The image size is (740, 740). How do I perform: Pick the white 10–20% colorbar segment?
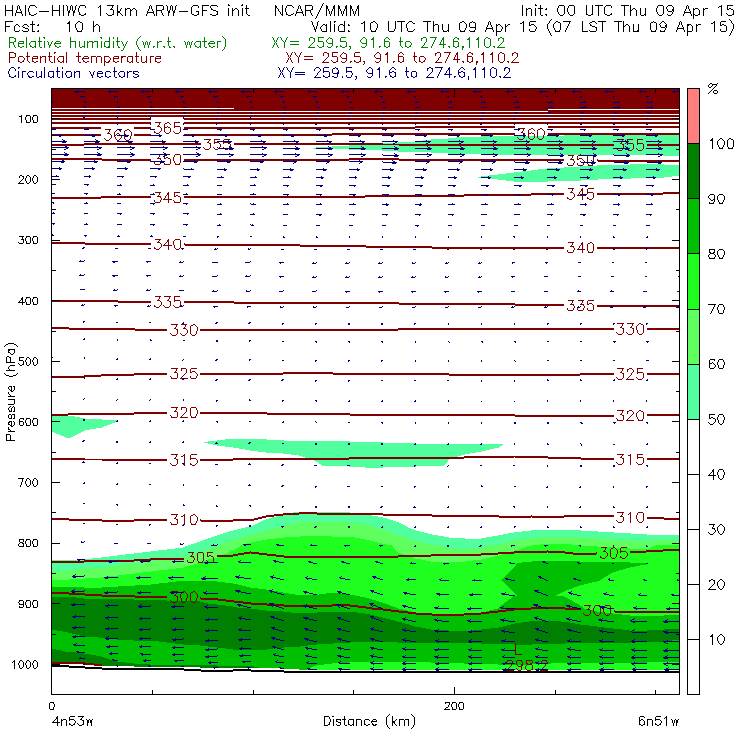(x=693, y=612)
